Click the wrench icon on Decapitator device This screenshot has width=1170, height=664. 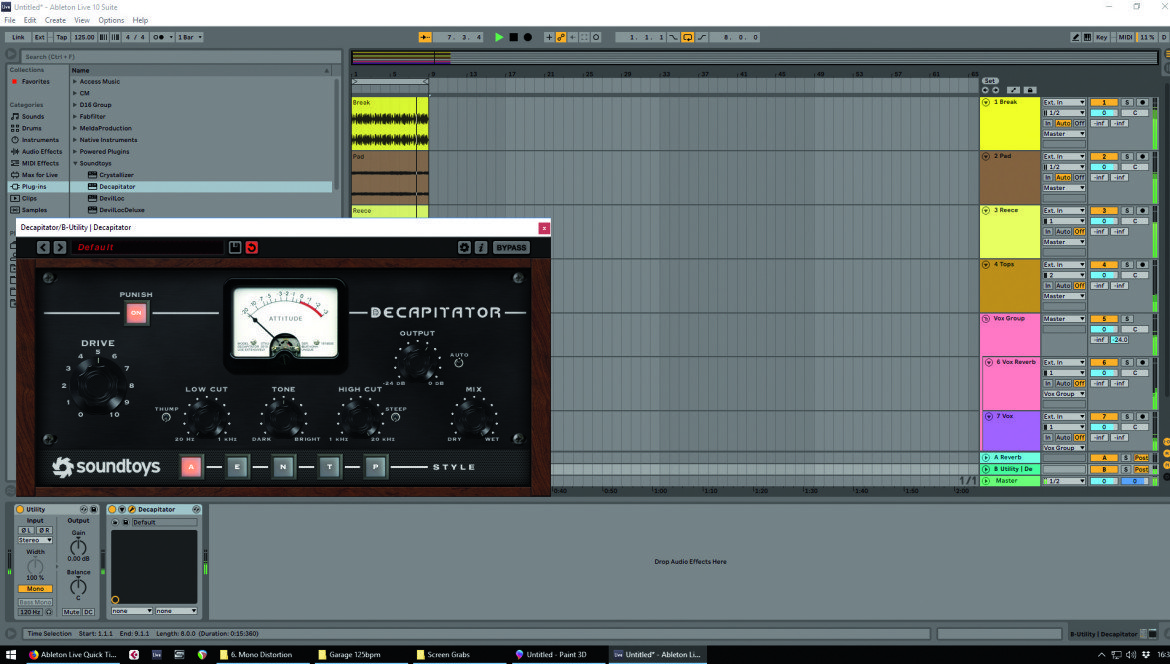[131, 510]
